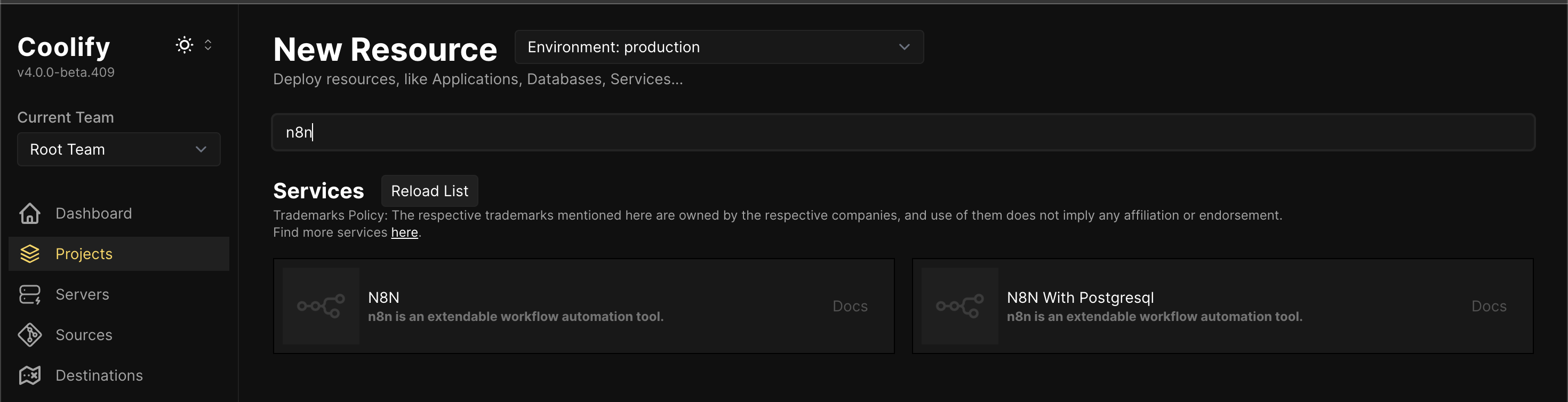Follow the 'here' link for more services
1568x402 pixels.
pyautogui.click(x=404, y=232)
